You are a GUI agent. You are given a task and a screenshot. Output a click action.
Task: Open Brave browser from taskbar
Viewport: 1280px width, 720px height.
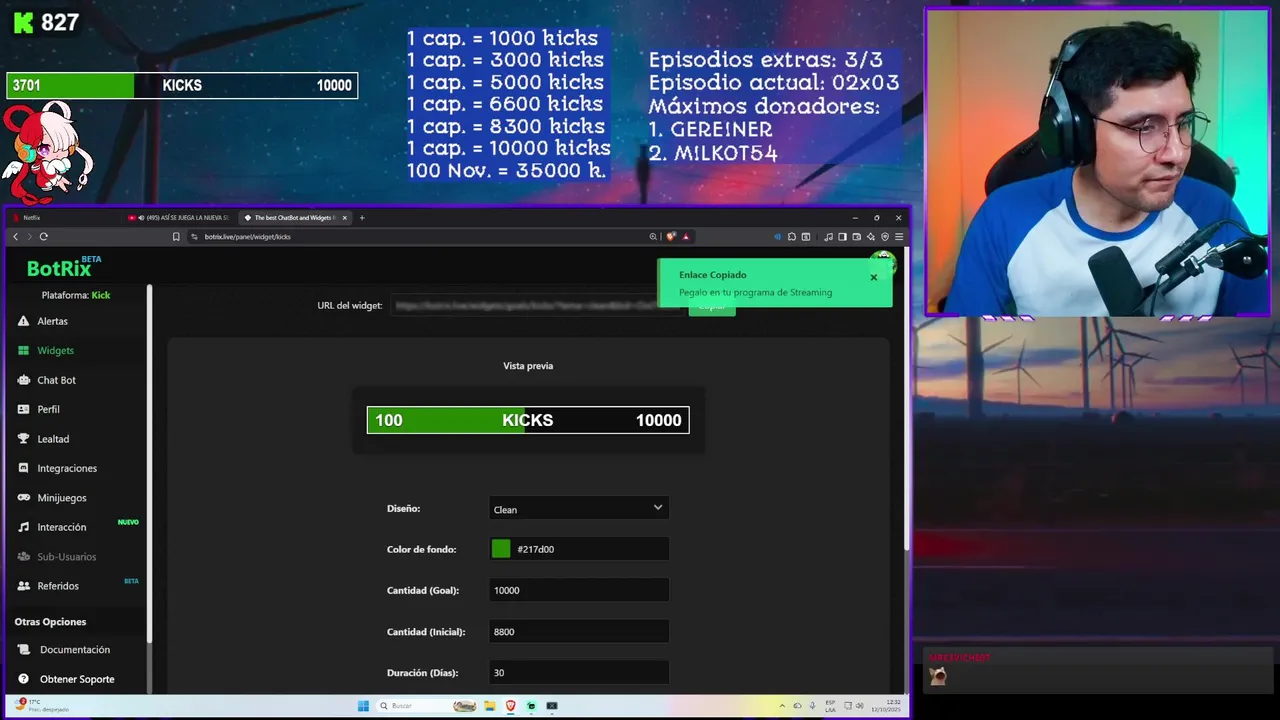[x=511, y=706]
